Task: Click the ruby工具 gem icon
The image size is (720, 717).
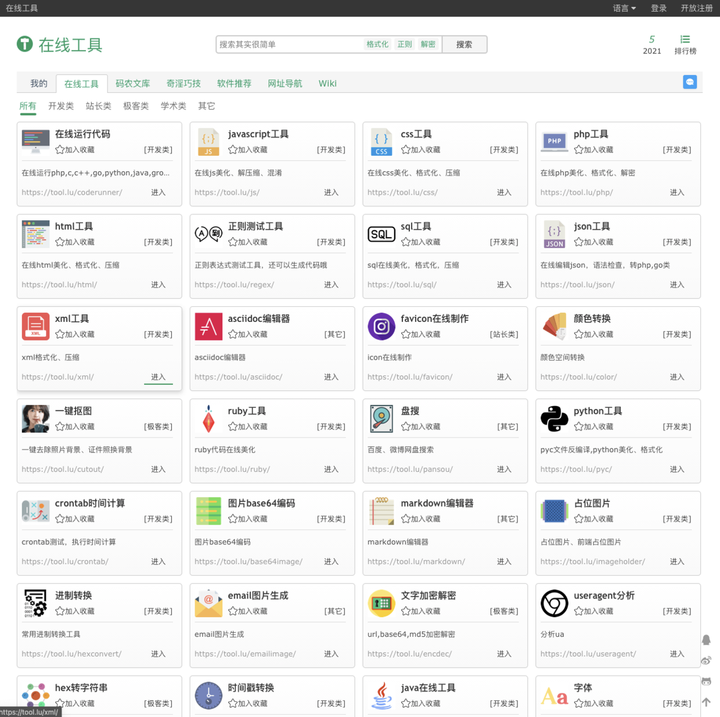Action: point(208,418)
